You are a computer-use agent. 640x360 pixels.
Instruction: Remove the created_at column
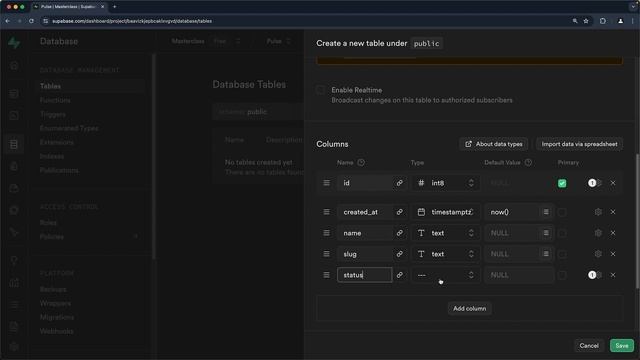[613, 212]
